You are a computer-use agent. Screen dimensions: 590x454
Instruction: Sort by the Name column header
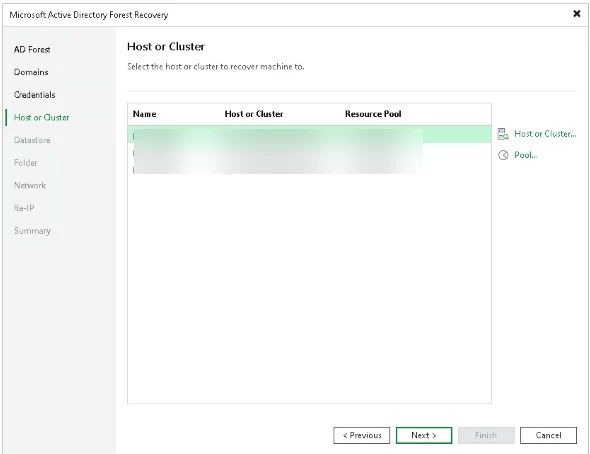click(x=144, y=114)
